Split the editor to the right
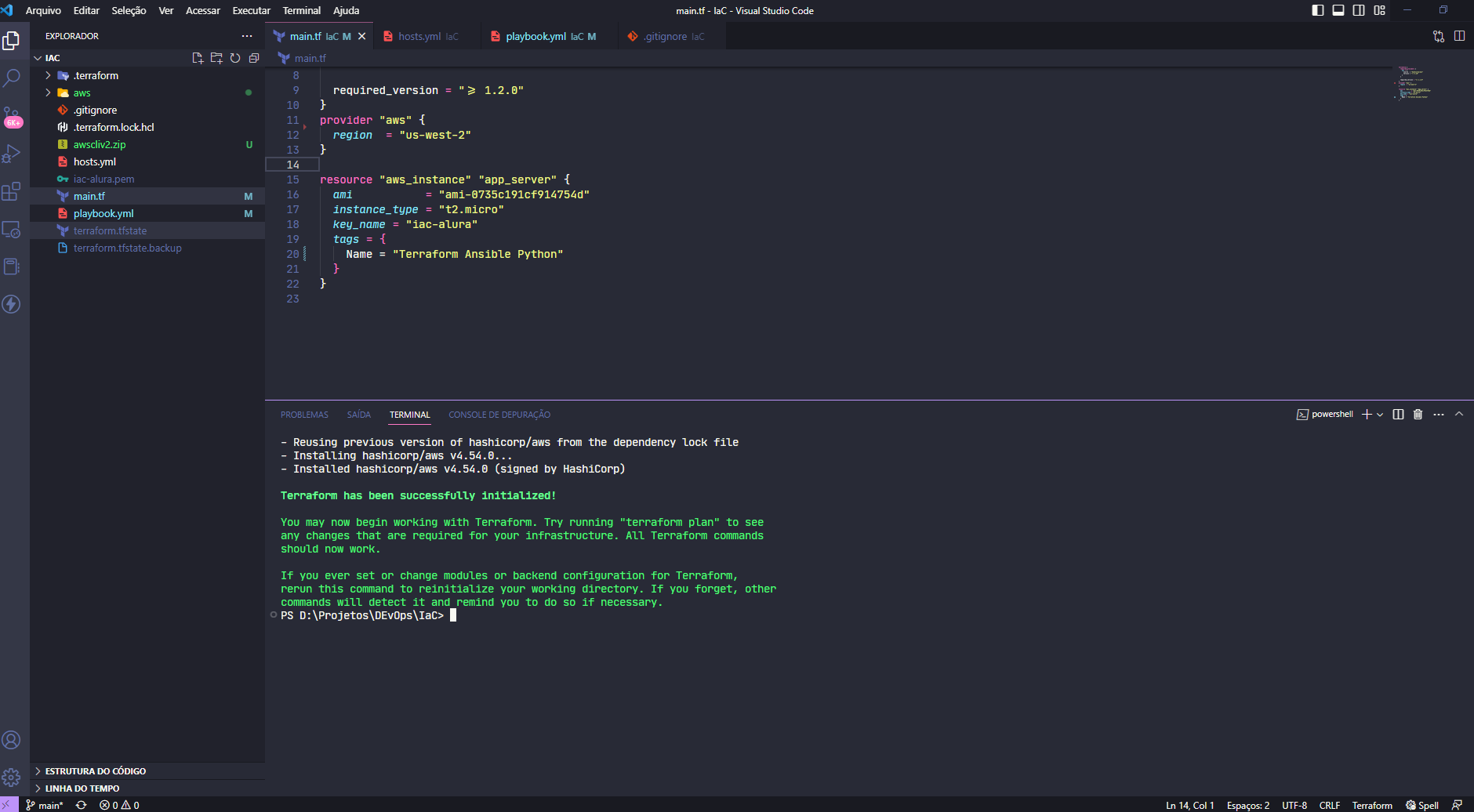1474x812 pixels. click(x=1459, y=36)
